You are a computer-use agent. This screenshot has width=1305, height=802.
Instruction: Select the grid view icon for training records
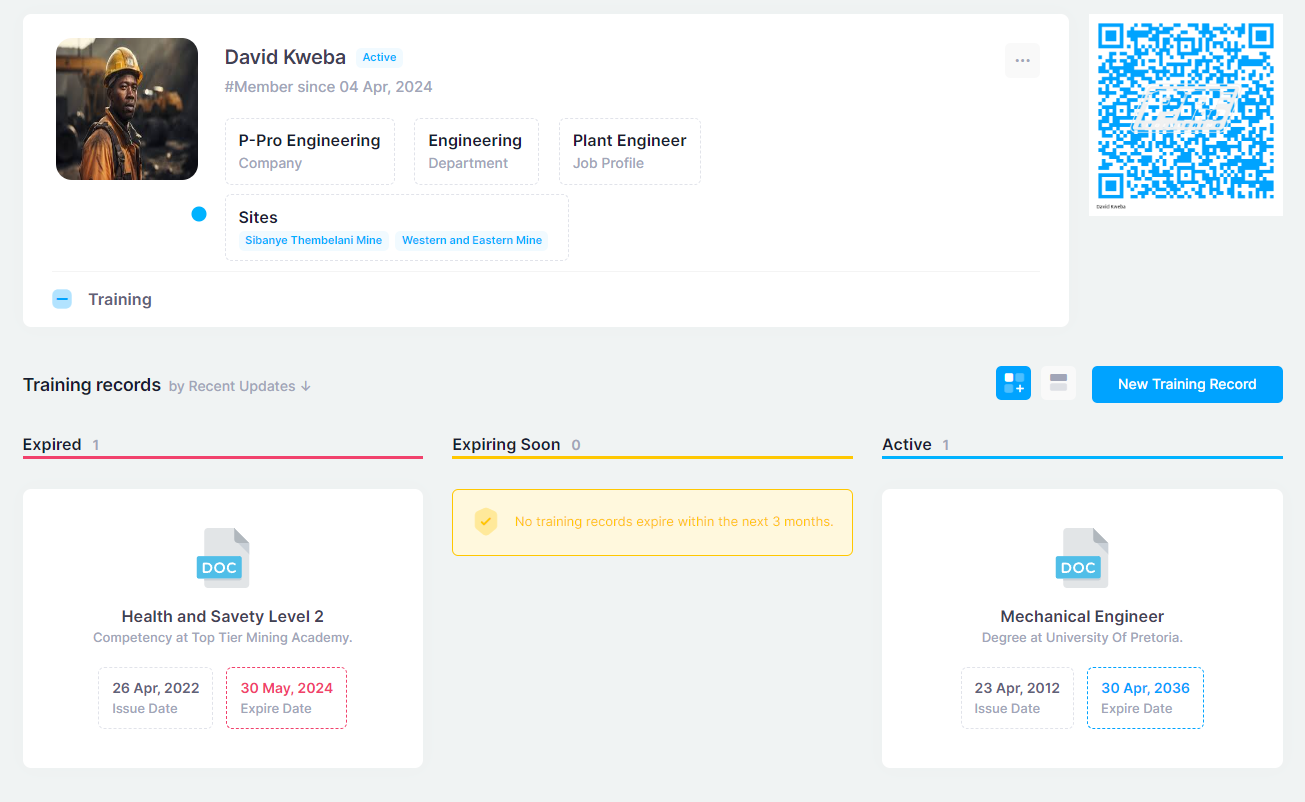[1013, 383]
